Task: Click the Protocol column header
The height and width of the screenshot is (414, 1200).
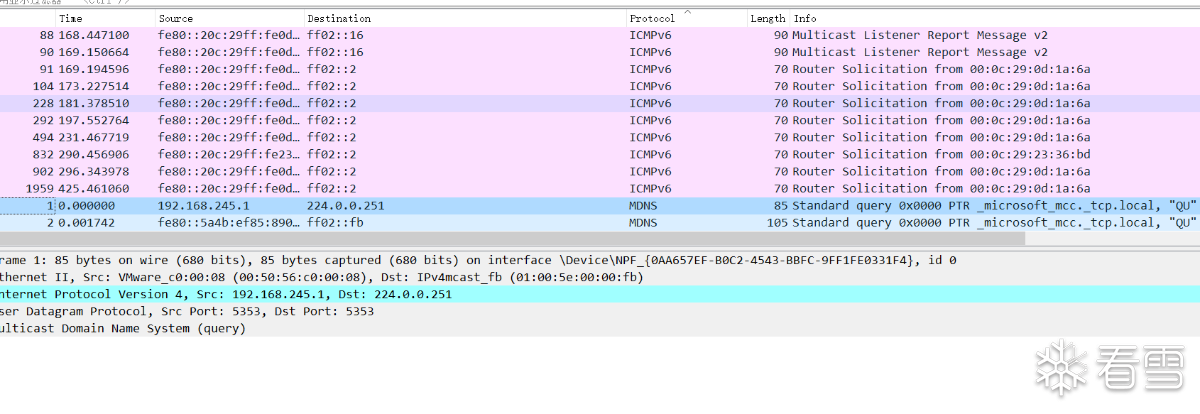Action: (686, 18)
